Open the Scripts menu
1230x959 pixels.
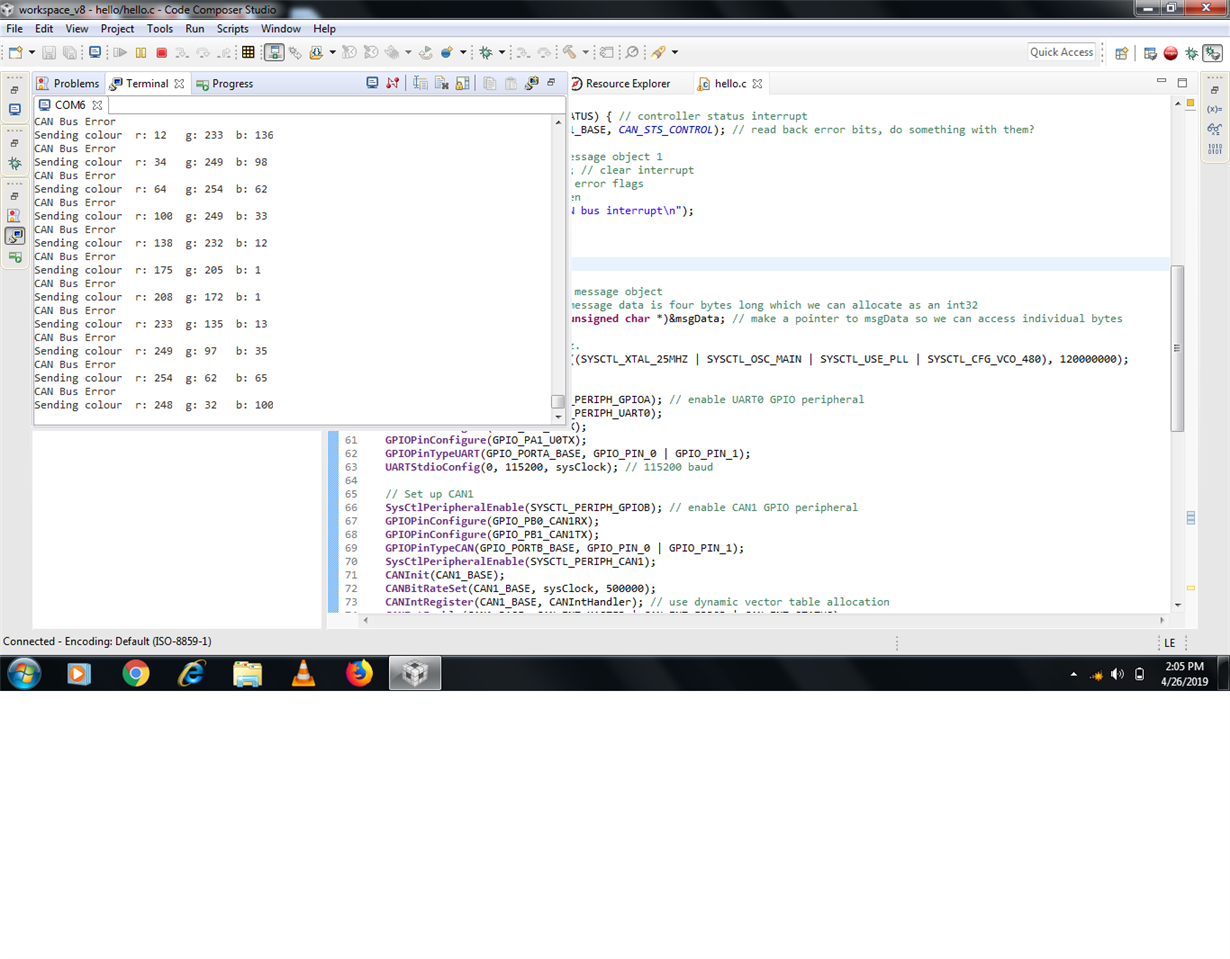point(233,29)
